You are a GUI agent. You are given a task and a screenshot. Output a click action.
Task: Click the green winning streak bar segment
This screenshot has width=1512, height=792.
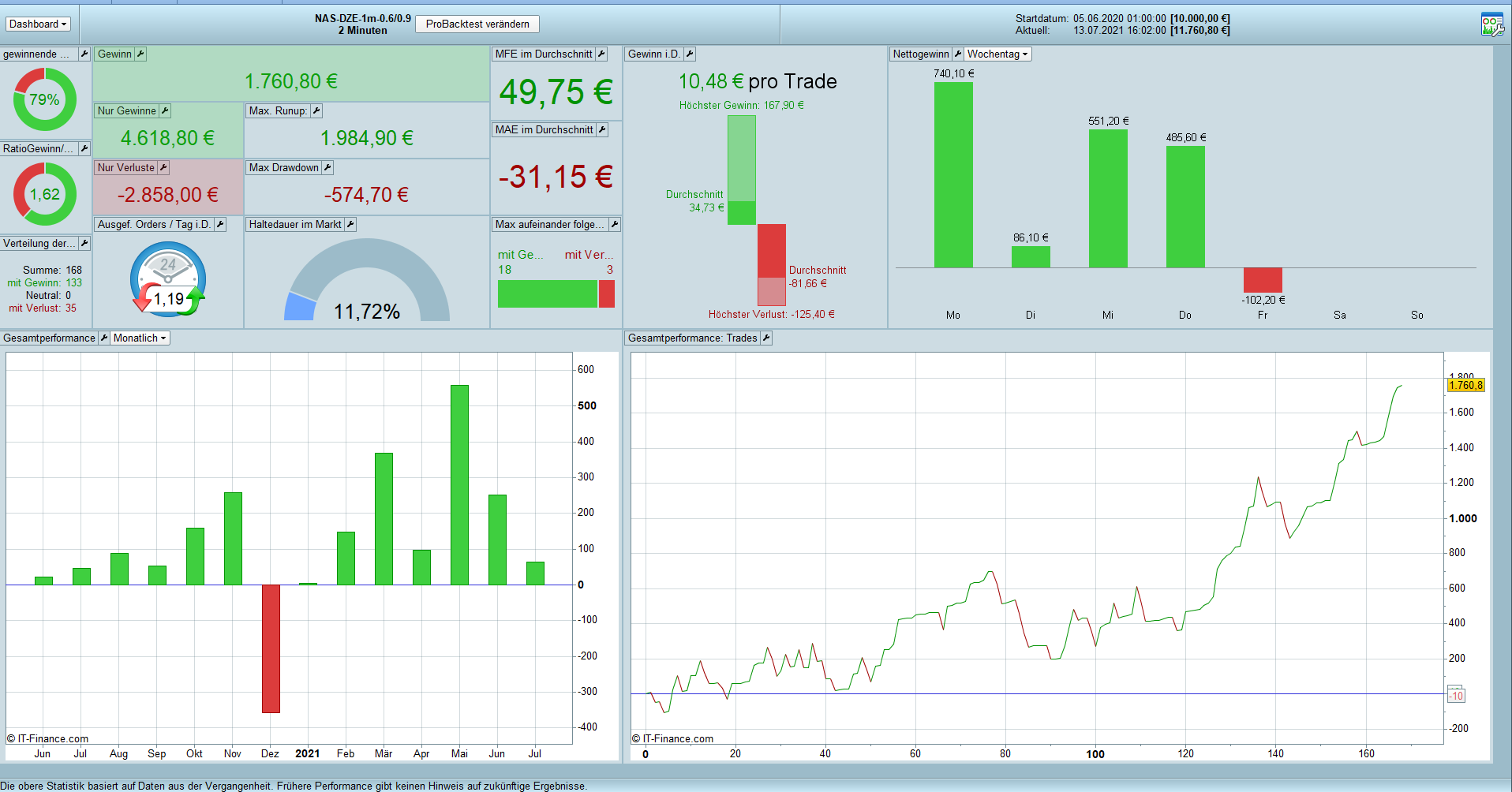coord(548,293)
